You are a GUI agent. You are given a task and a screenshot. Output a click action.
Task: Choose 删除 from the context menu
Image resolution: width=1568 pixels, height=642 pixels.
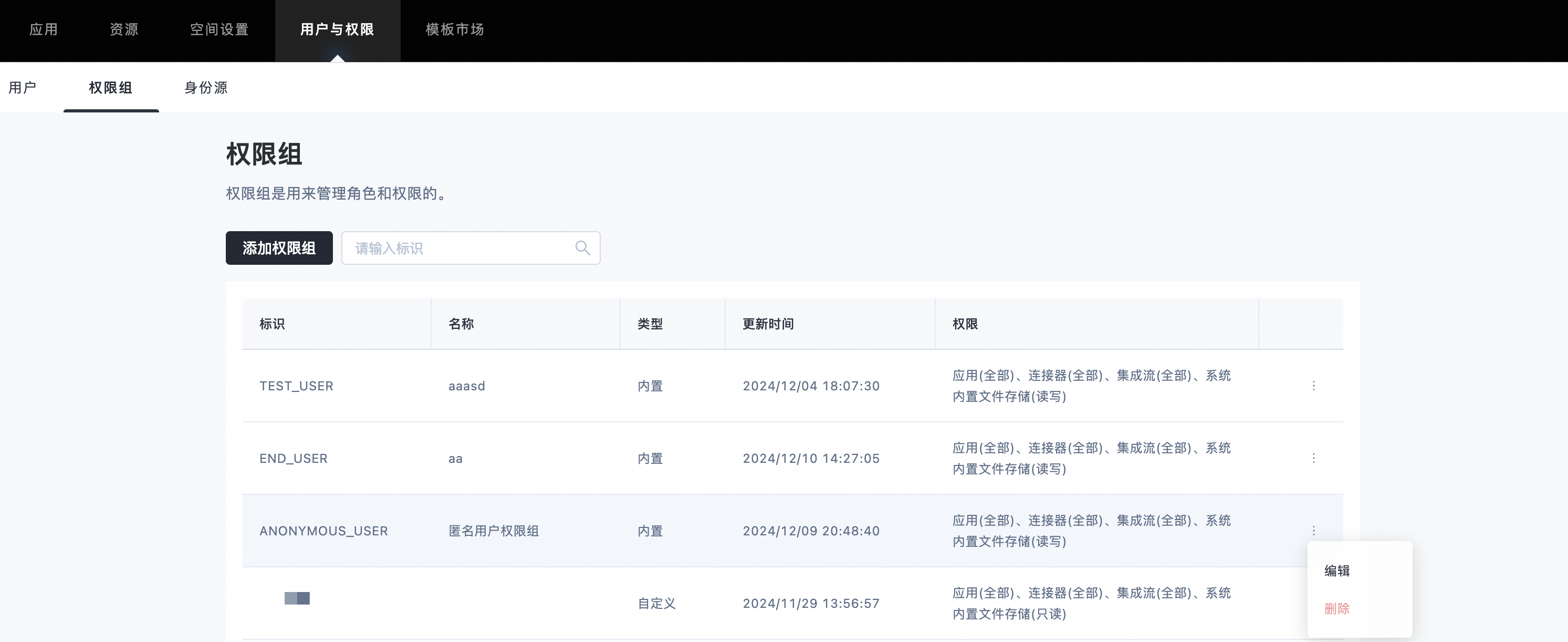click(1337, 608)
